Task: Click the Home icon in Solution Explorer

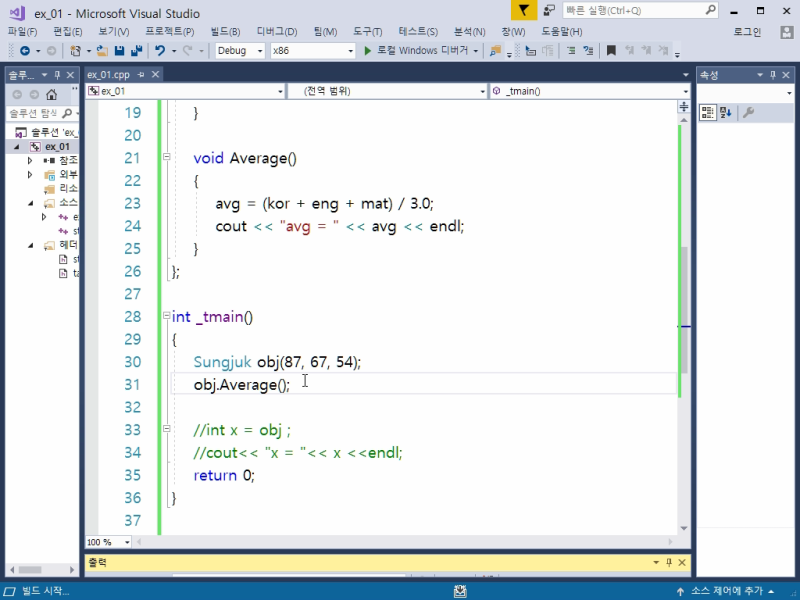Action: coord(51,94)
